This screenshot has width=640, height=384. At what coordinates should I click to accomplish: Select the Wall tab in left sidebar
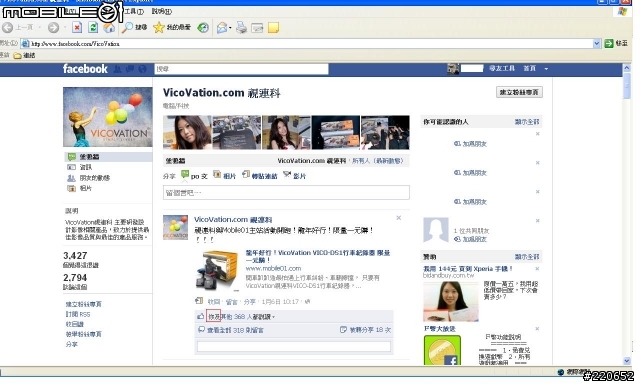[x=108, y=157]
